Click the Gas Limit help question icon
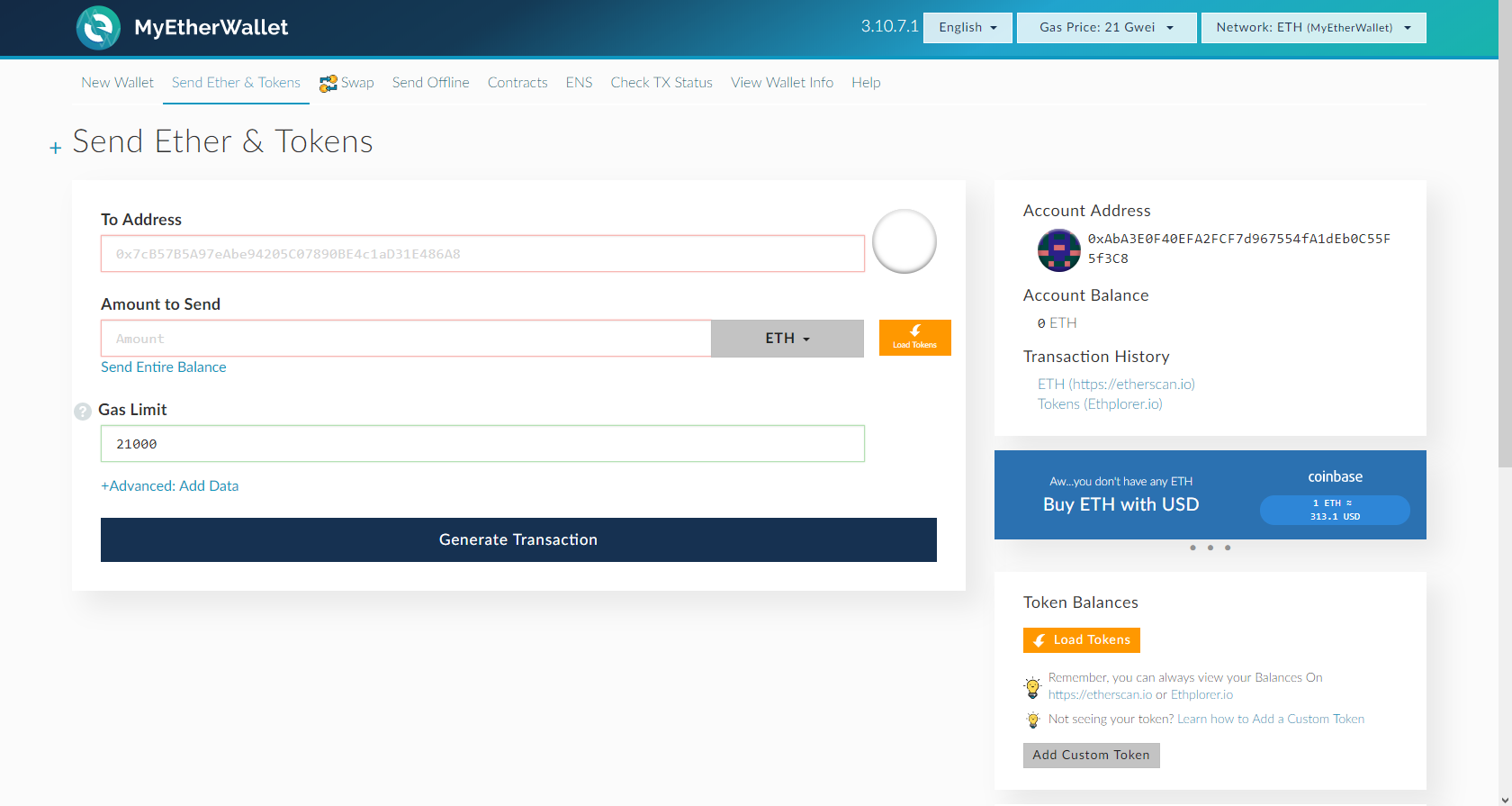 83,412
